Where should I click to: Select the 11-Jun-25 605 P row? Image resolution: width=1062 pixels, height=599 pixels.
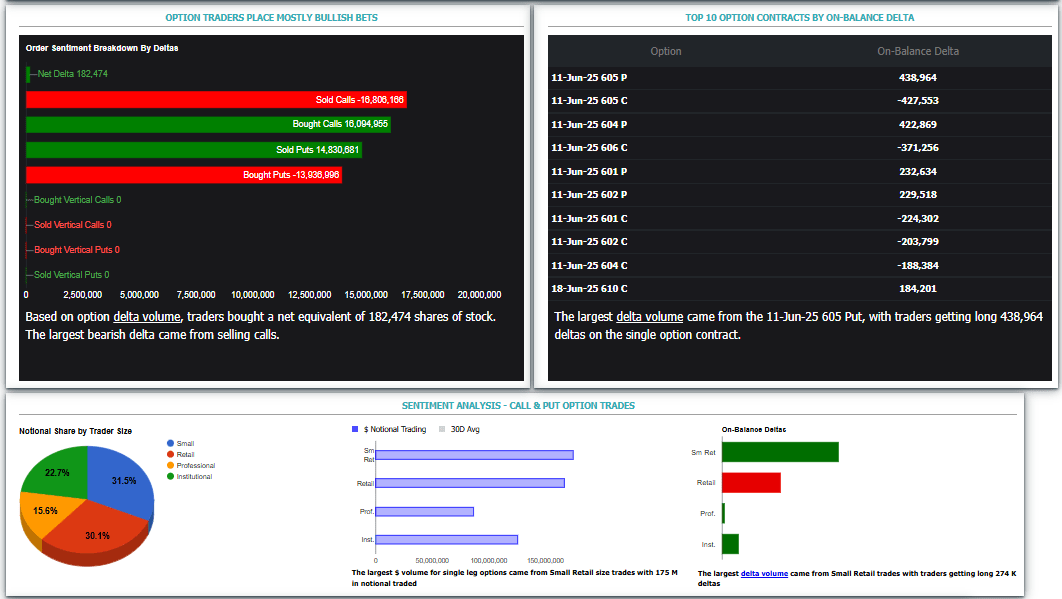click(799, 78)
